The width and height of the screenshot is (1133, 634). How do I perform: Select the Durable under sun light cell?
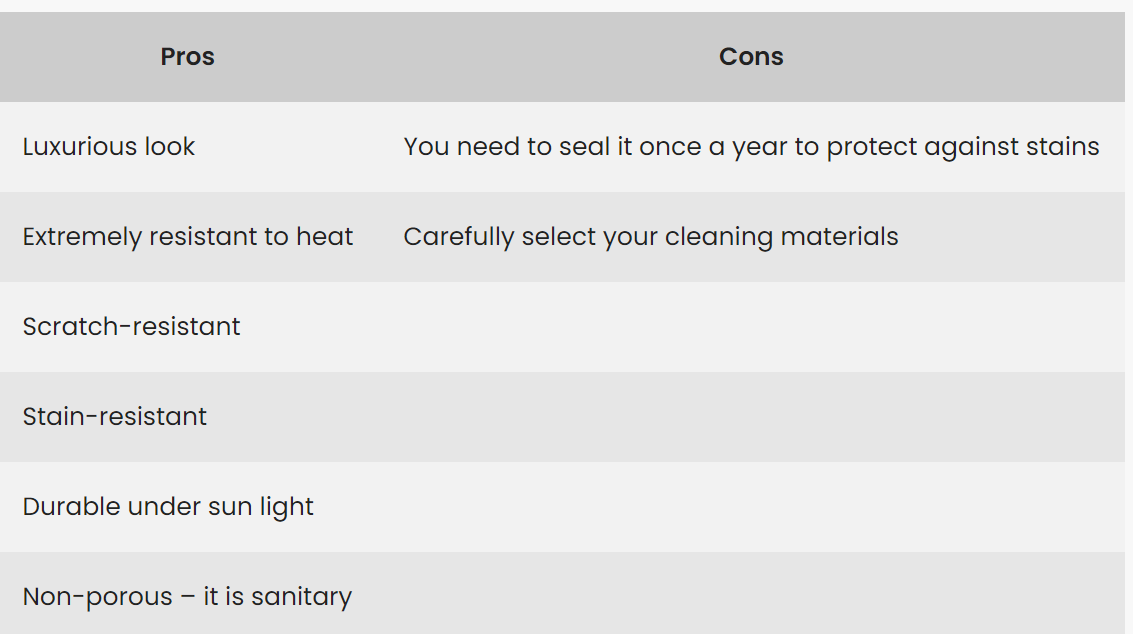point(168,507)
